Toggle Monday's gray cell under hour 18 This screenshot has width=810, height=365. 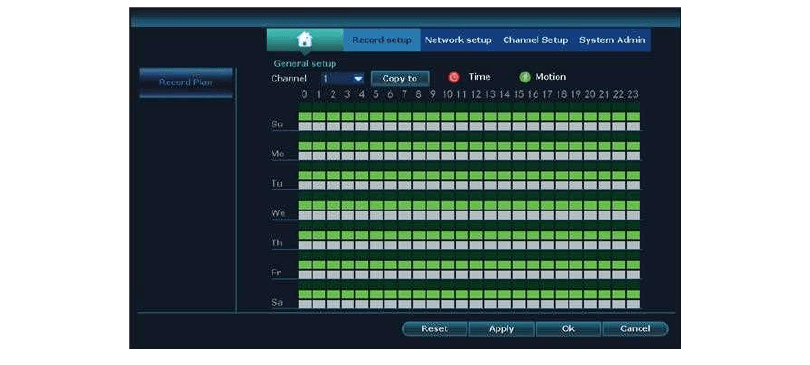pos(562,156)
